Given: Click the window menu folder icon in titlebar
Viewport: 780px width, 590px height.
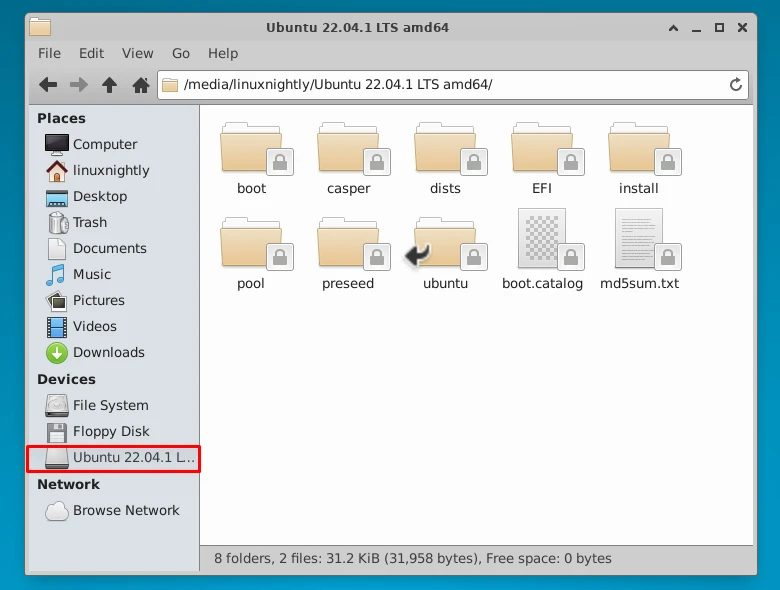Looking at the screenshot, I should pos(40,27).
